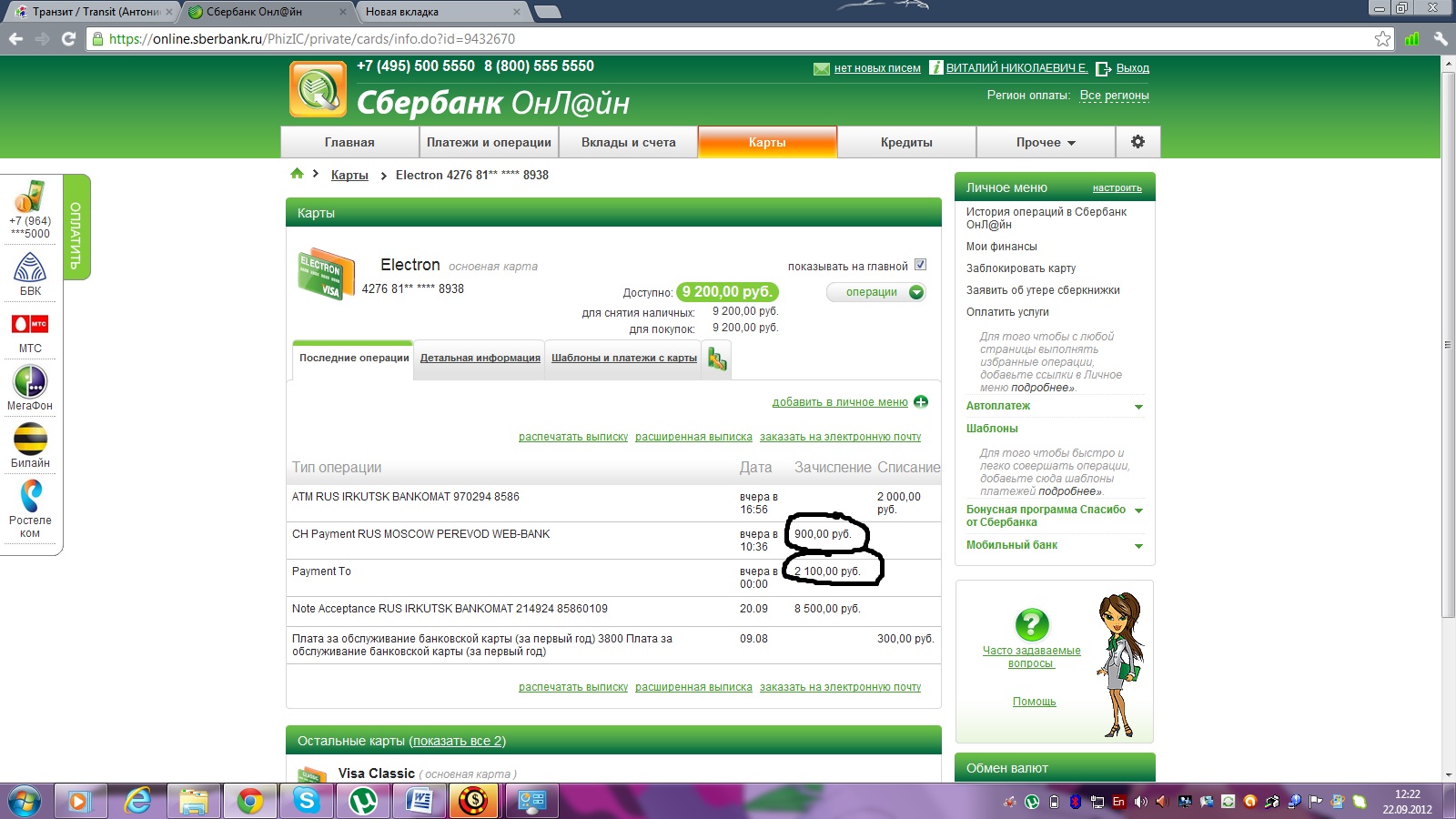Open 'Все регионы' payment region selector

pos(1114,95)
